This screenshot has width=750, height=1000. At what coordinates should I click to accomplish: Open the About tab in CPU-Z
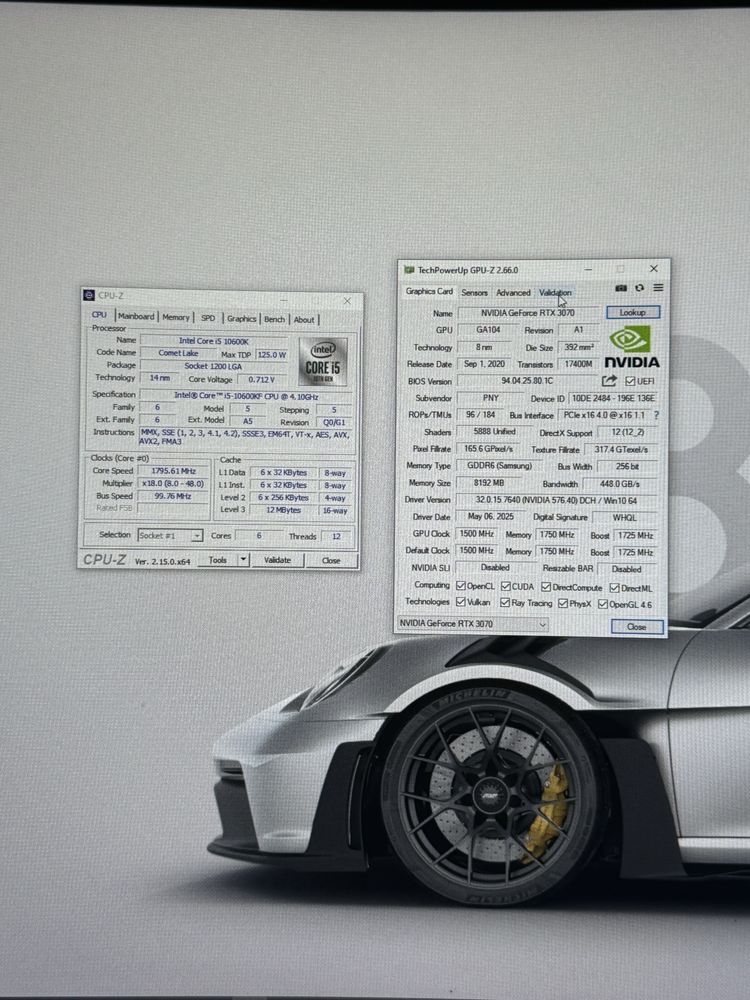[304, 320]
